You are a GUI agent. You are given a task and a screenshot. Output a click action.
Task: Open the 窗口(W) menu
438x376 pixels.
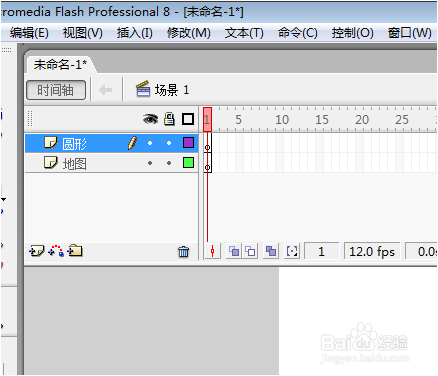click(410, 33)
